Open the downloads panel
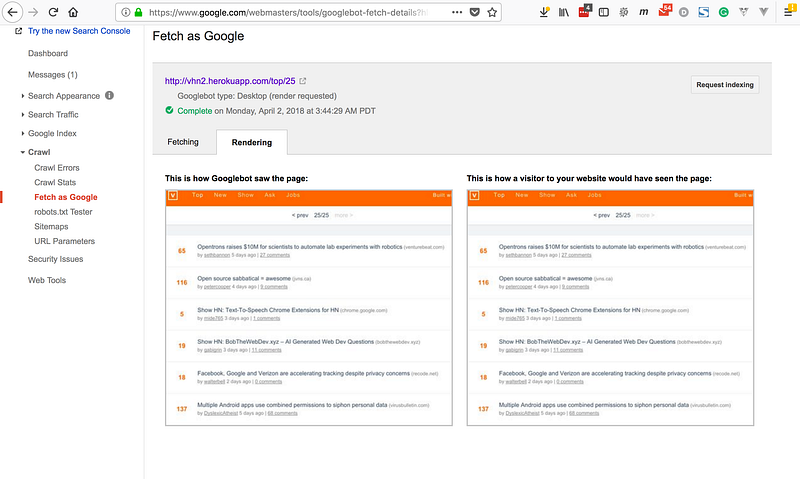This screenshot has height=479, width=800. (544, 12)
